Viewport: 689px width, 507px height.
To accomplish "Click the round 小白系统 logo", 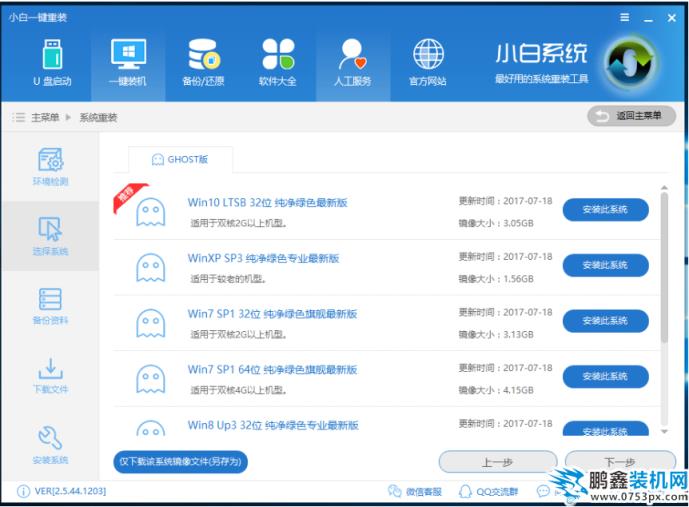I will coord(630,63).
